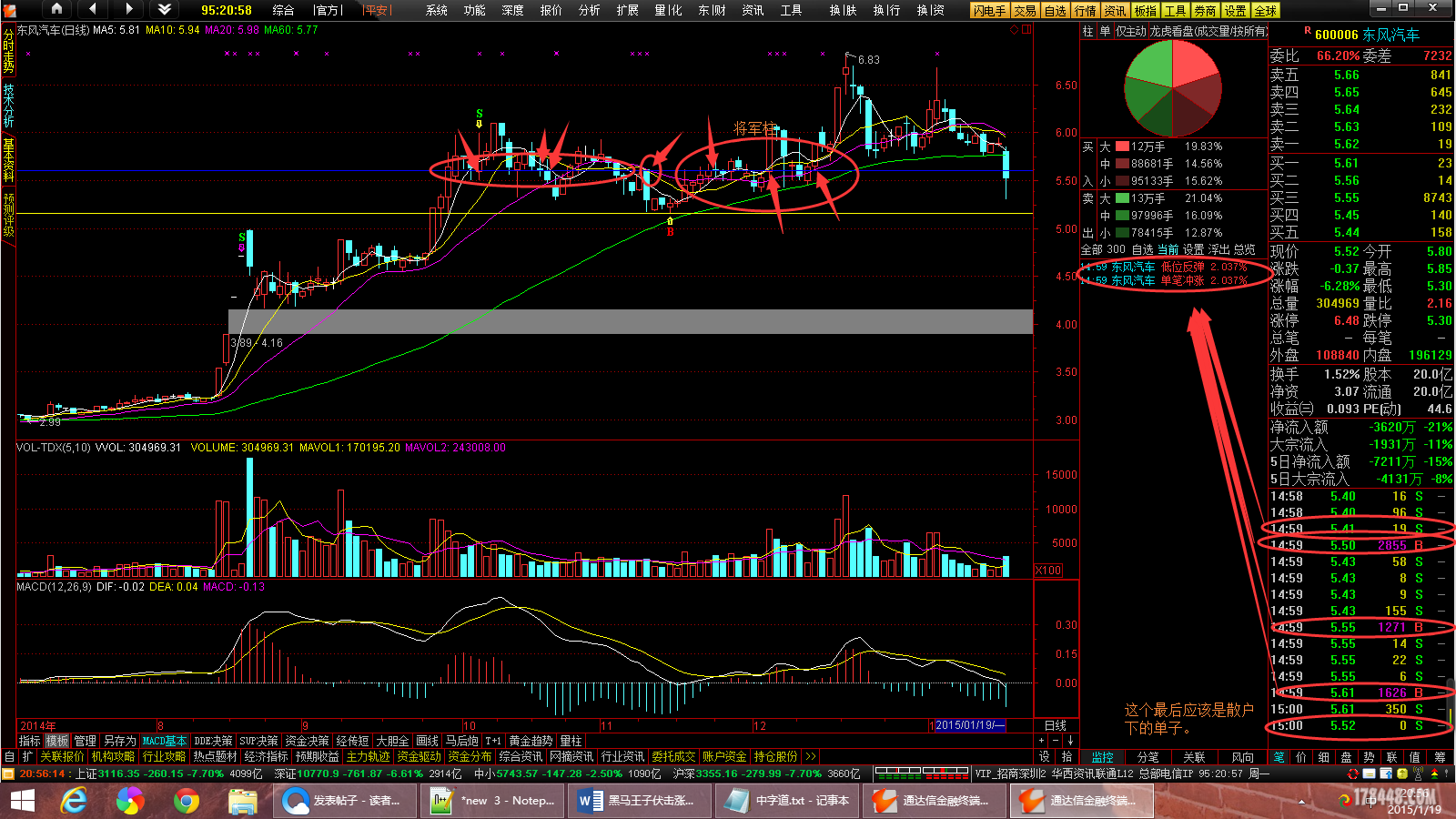Open the 工具 menu
This screenshot has height=819, width=1456.
coord(792,10)
